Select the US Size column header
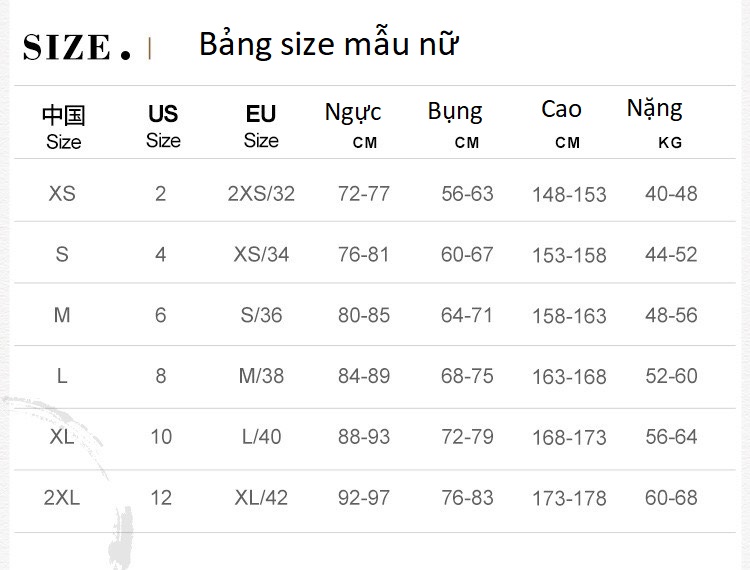Image resolution: width=750 pixels, height=570 pixels. (162, 126)
